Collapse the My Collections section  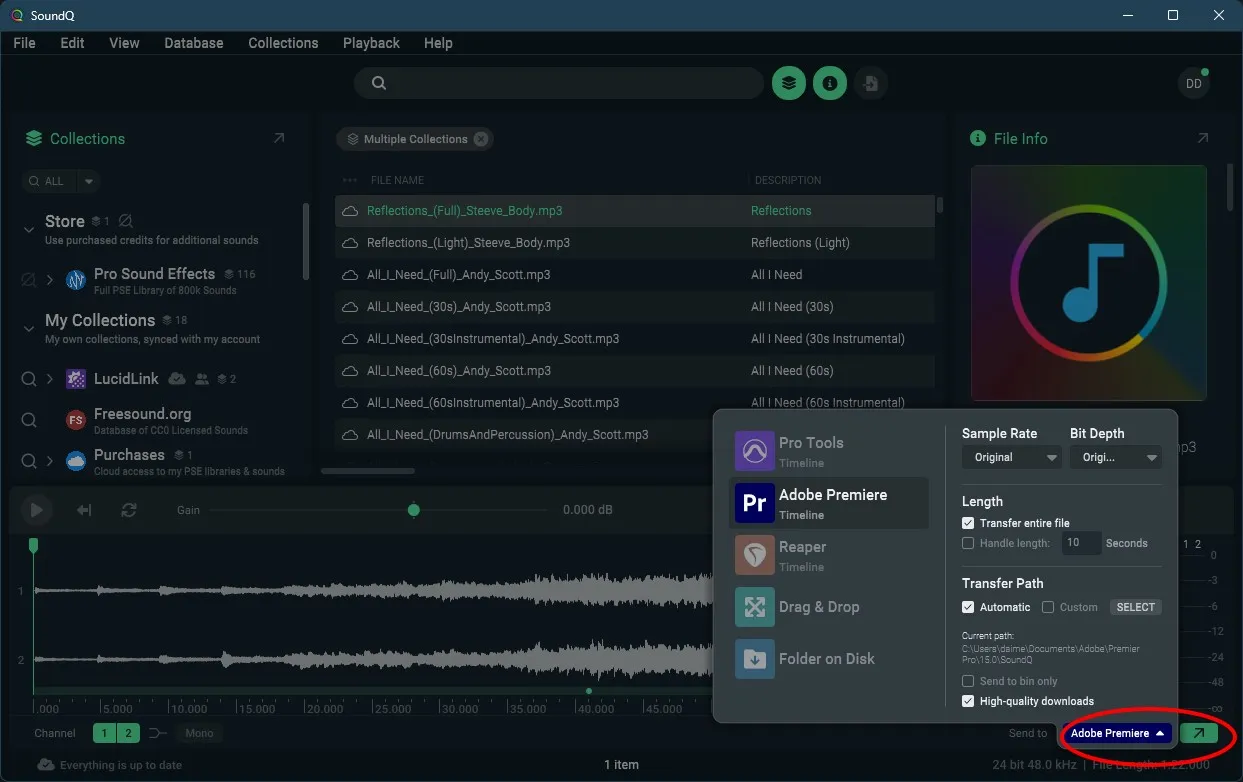(x=28, y=327)
